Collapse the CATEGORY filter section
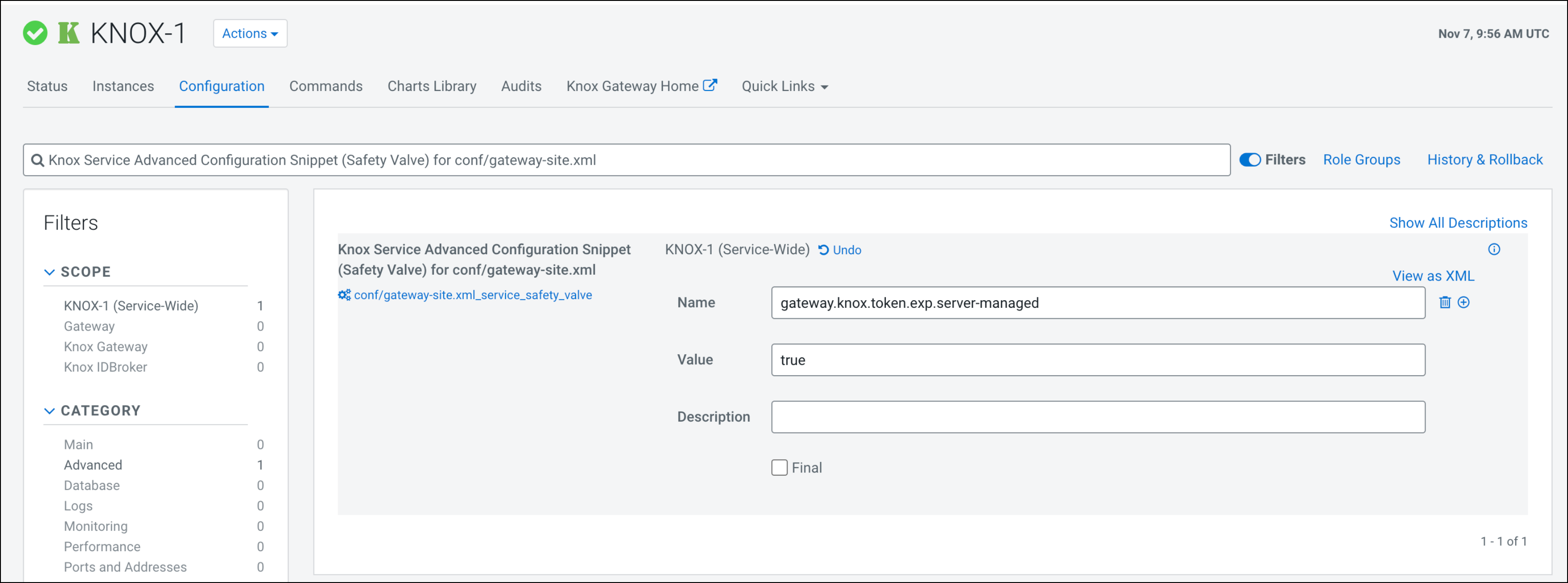 coord(49,411)
